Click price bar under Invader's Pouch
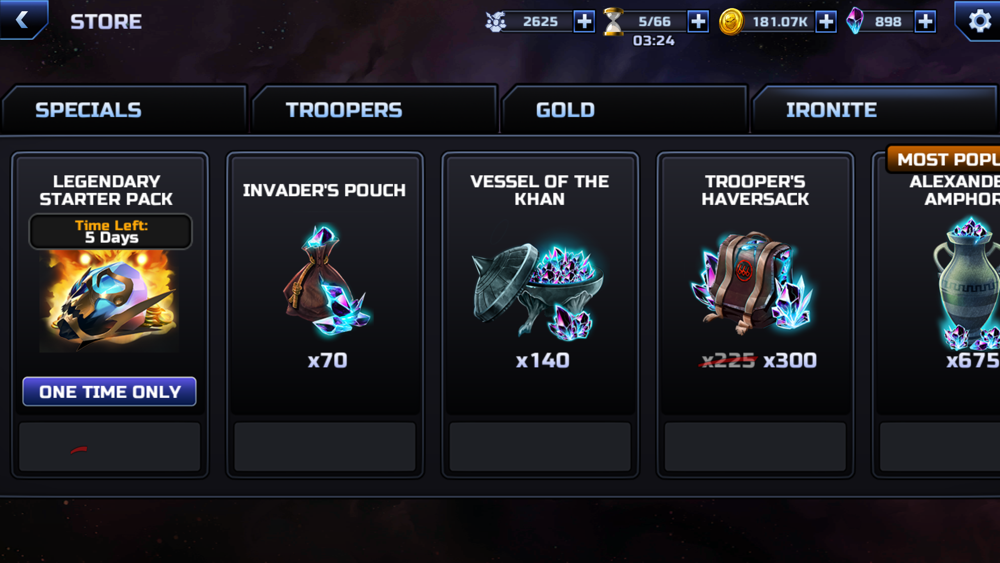Image resolution: width=1000 pixels, height=563 pixels. 325,446
